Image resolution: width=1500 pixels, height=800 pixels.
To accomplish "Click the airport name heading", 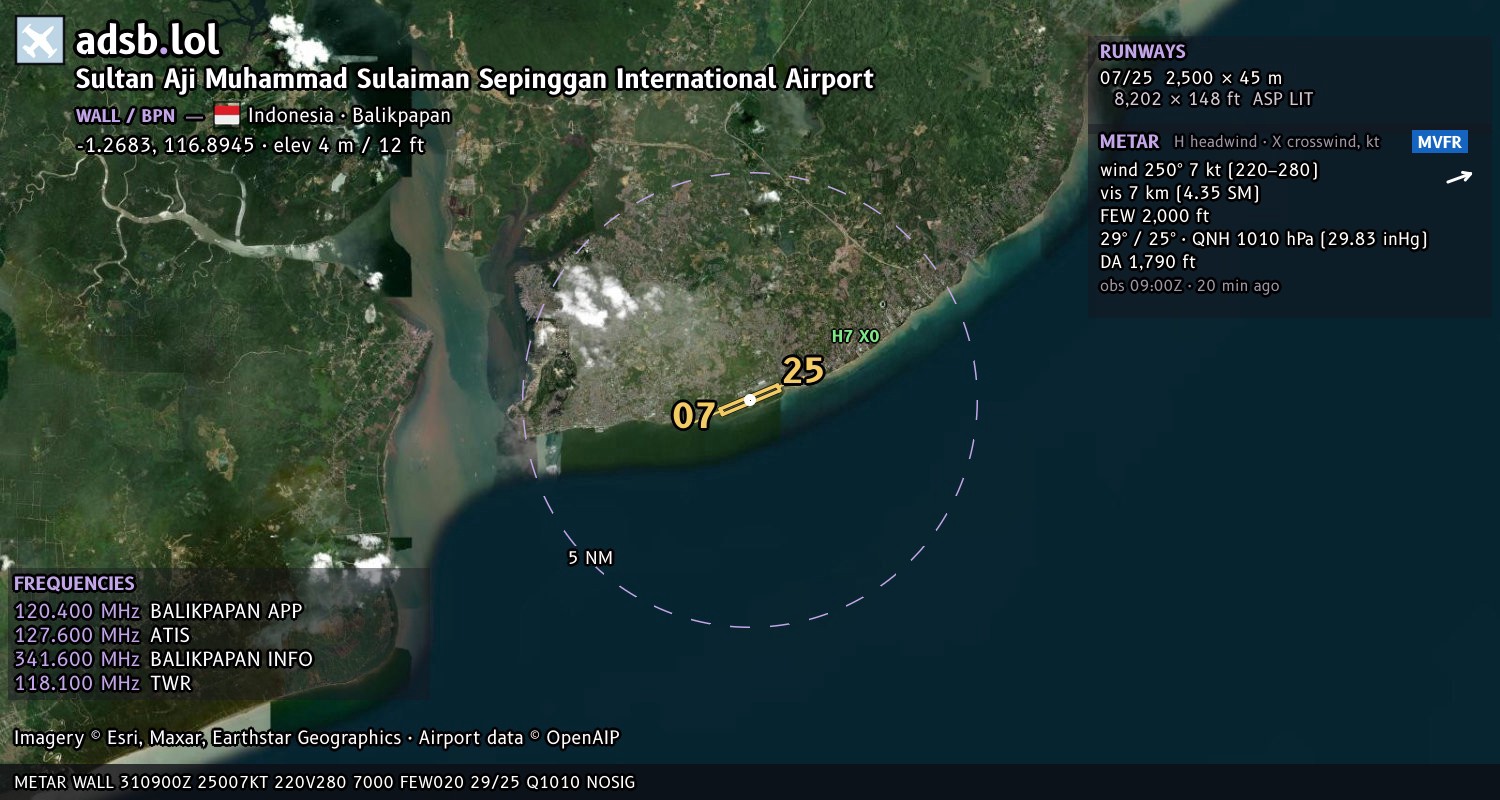I will 475,79.
